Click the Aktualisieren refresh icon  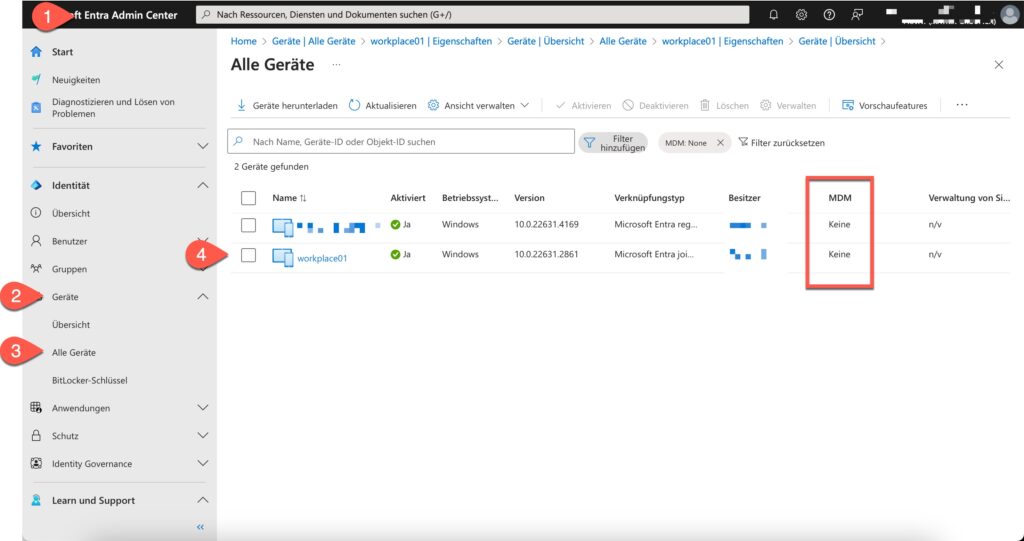pyautogui.click(x=355, y=105)
